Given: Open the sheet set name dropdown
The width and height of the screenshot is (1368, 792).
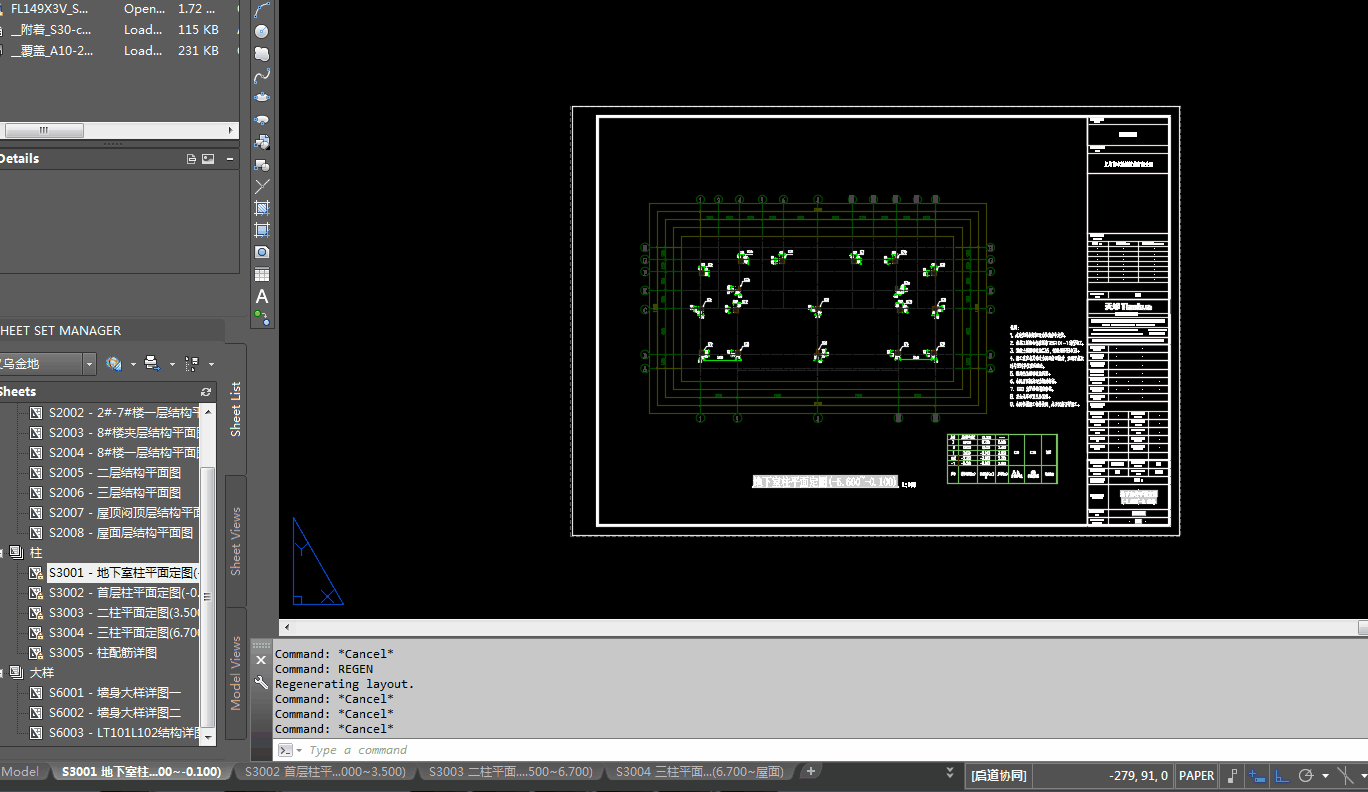Looking at the screenshot, I should click(89, 364).
